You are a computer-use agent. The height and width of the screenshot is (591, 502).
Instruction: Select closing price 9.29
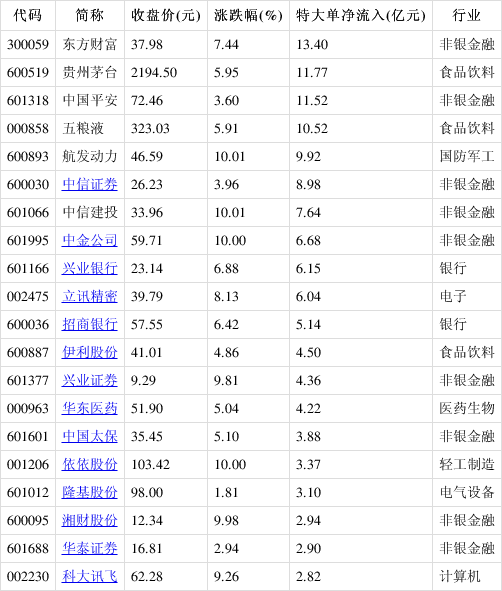[x=143, y=380]
